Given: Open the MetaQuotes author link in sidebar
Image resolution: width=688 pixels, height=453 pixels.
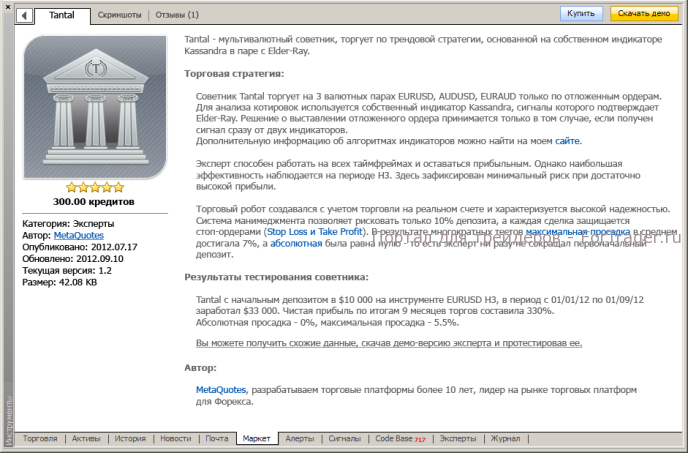Looking at the screenshot, I should click(79, 235).
